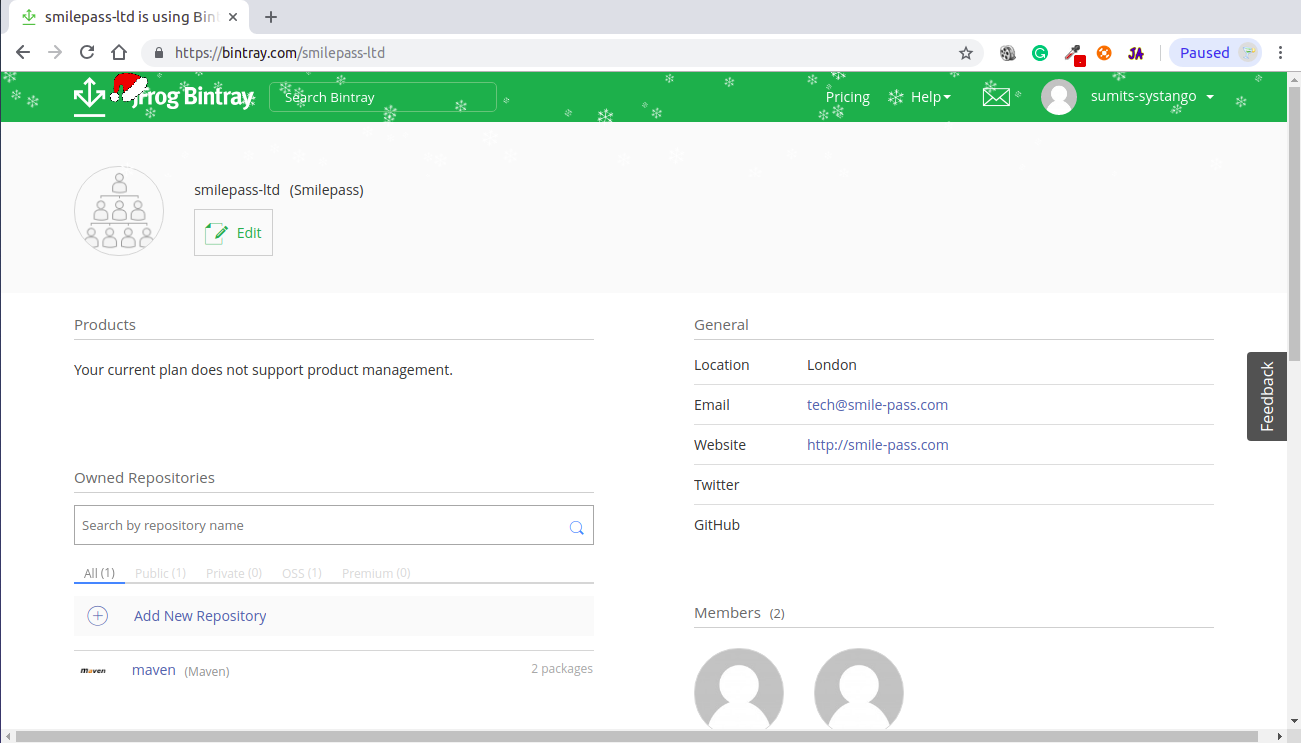Image resolution: width=1301 pixels, height=743 pixels.
Task: Reload the page
Action: (x=87, y=53)
